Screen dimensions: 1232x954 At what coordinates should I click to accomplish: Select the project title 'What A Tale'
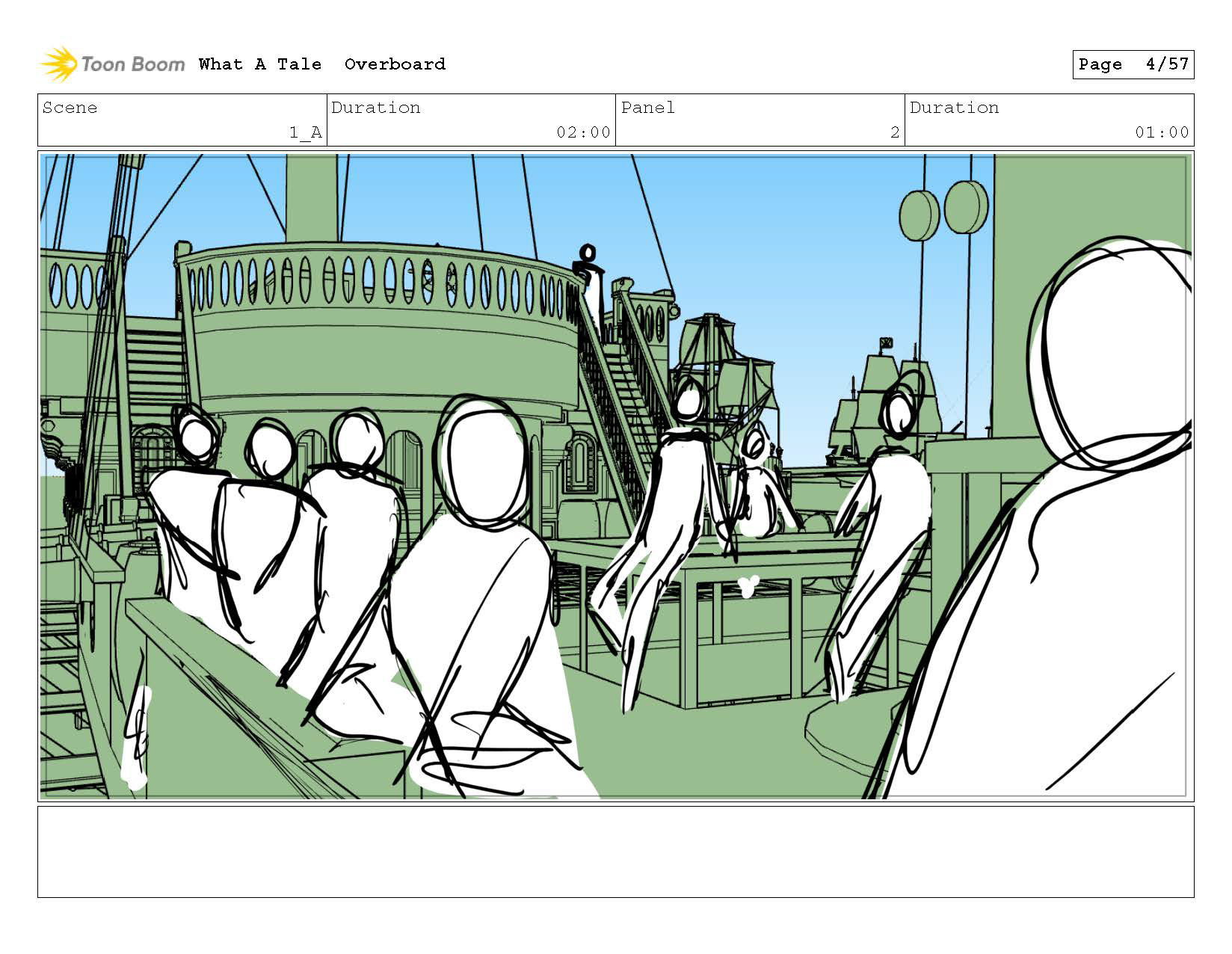coord(260,64)
